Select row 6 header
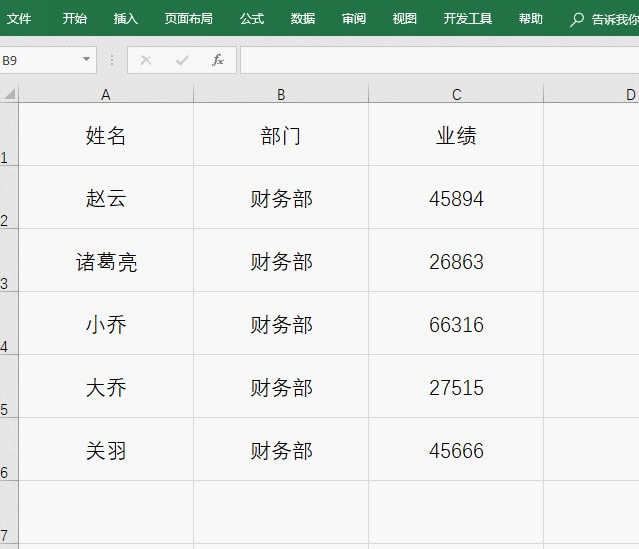 coord(9,449)
